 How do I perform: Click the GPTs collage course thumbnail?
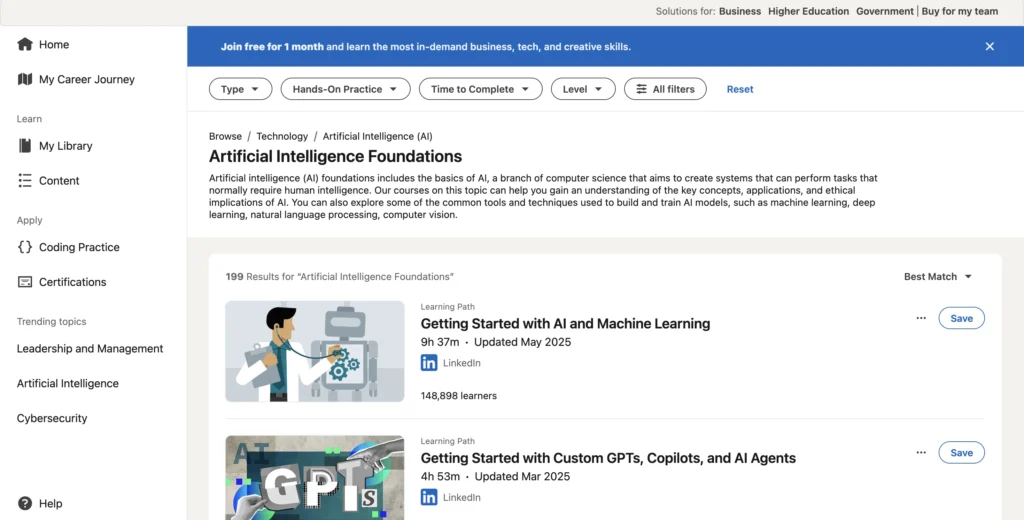tap(315, 478)
